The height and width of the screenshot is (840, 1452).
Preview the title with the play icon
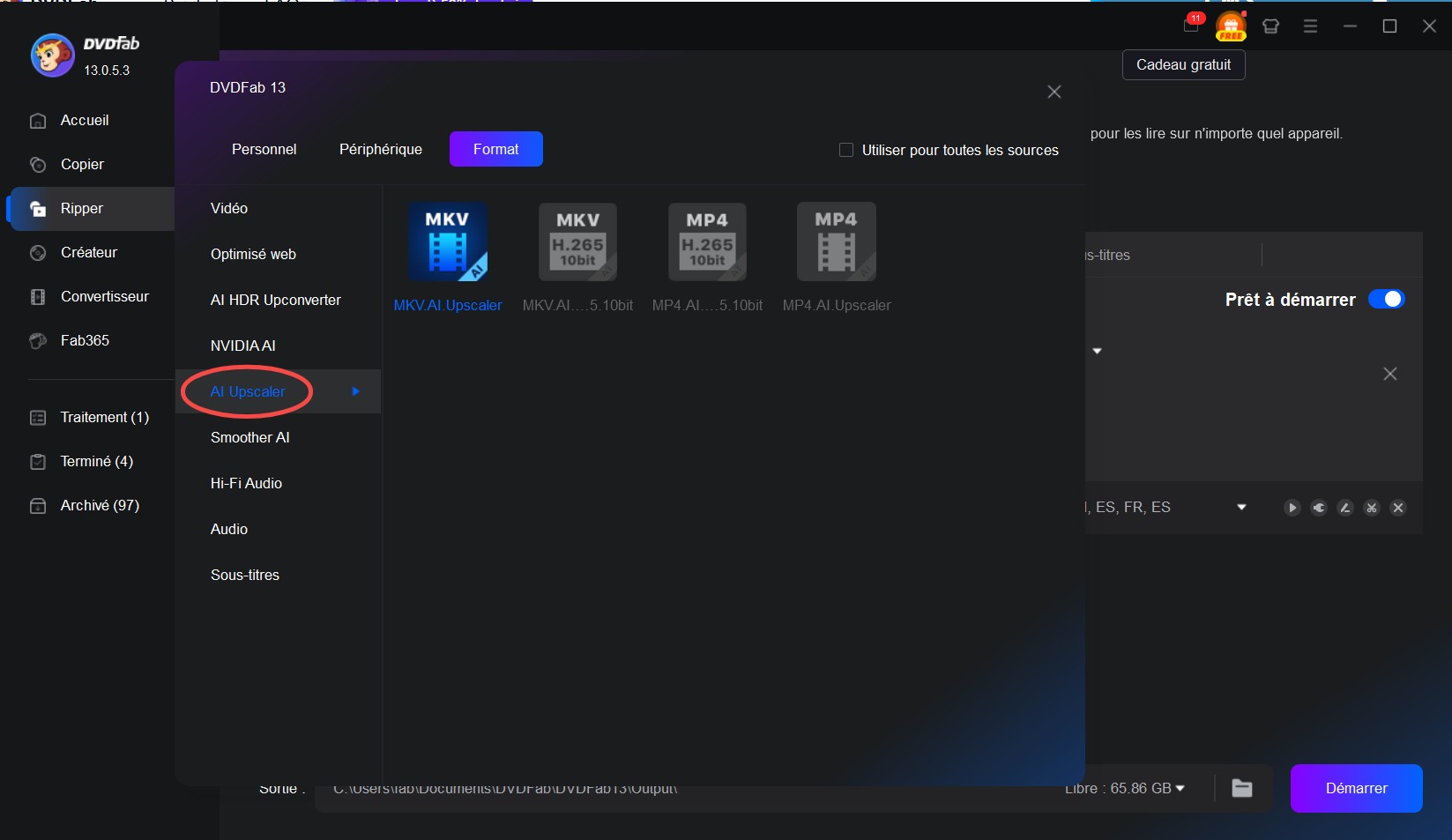pos(1292,508)
